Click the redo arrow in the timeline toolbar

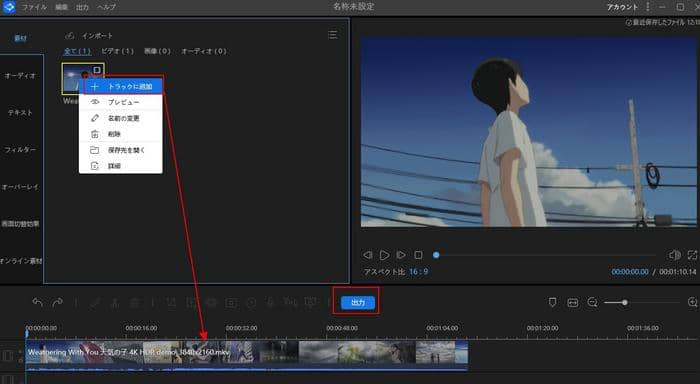click(57, 303)
